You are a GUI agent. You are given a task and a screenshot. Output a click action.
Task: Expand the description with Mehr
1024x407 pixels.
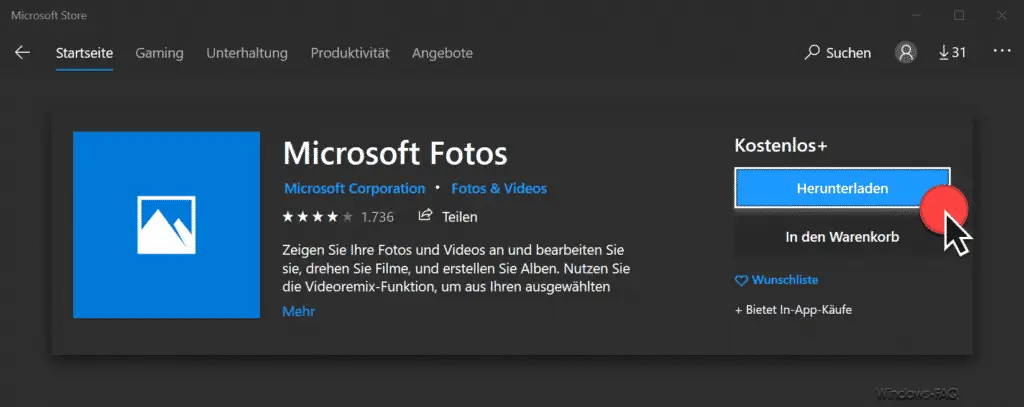(298, 312)
